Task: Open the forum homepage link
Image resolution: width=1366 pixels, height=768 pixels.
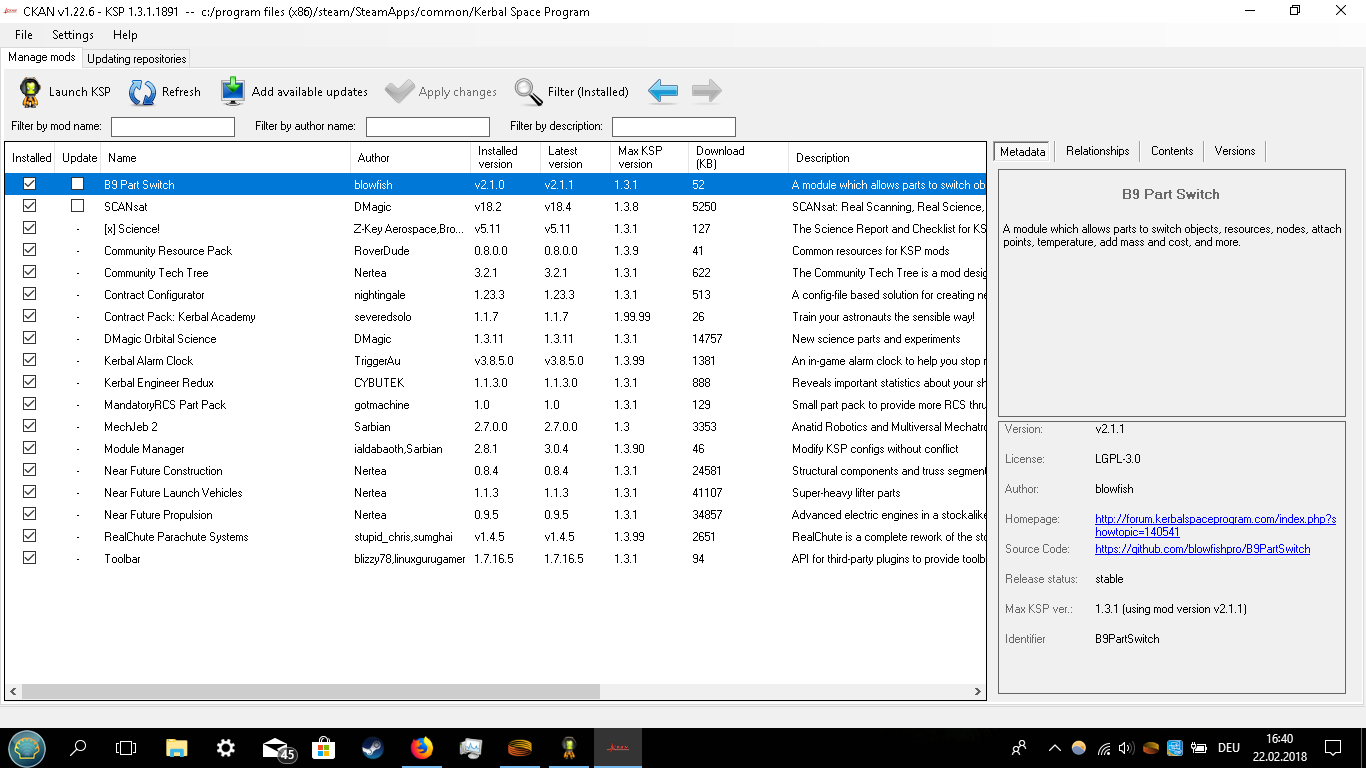Action: click(x=1214, y=520)
